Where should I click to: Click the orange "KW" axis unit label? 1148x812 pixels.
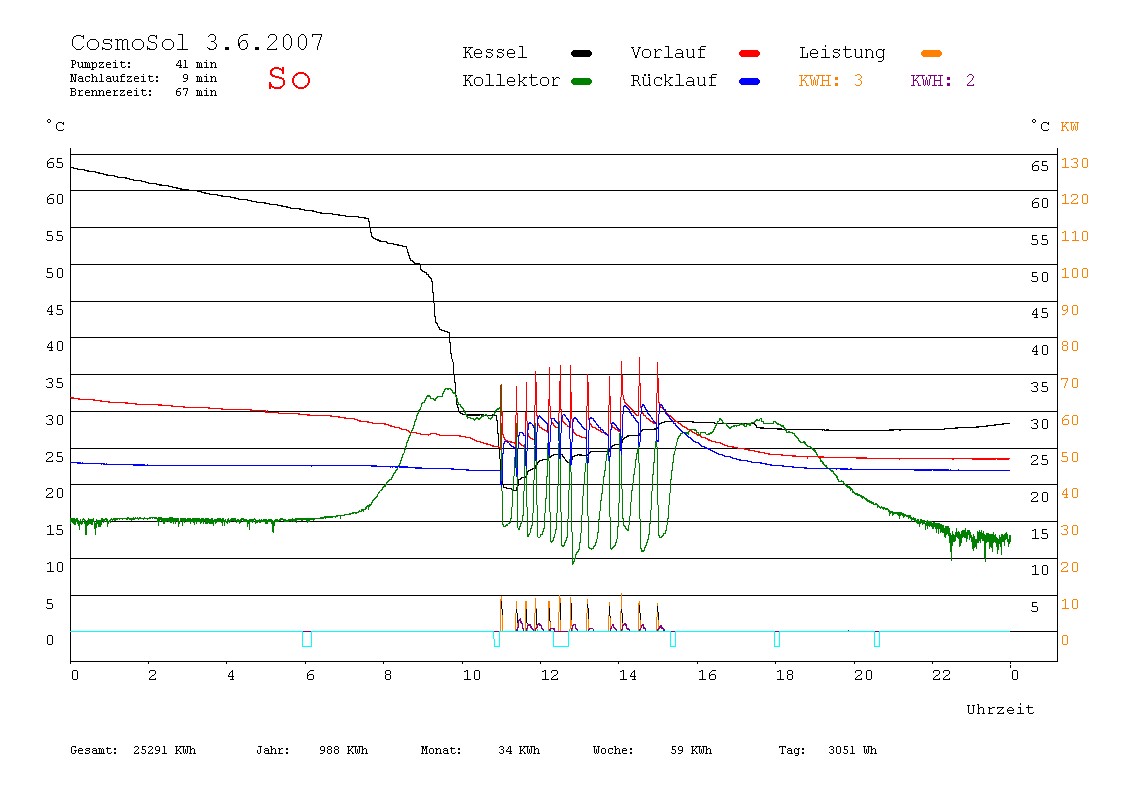point(1070,127)
